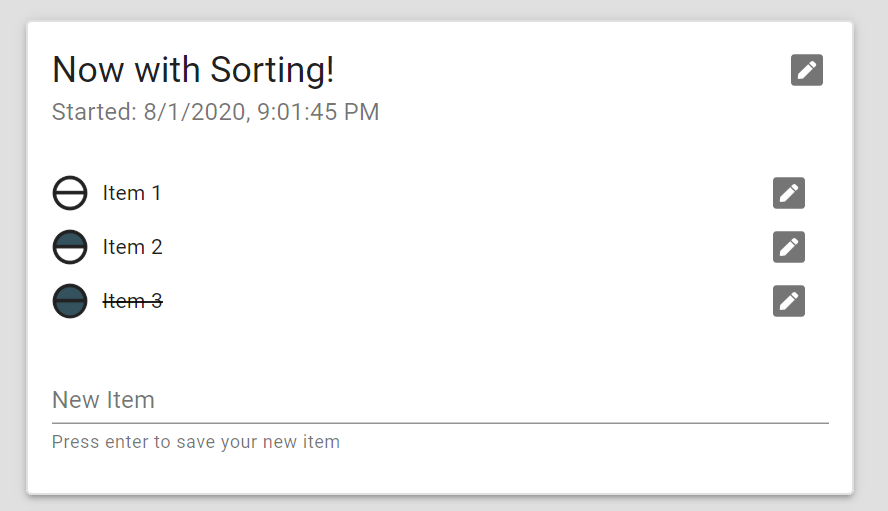888x511 pixels.
Task: Edit Item 2 using its pencil icon
Action: tap(788, 247)
